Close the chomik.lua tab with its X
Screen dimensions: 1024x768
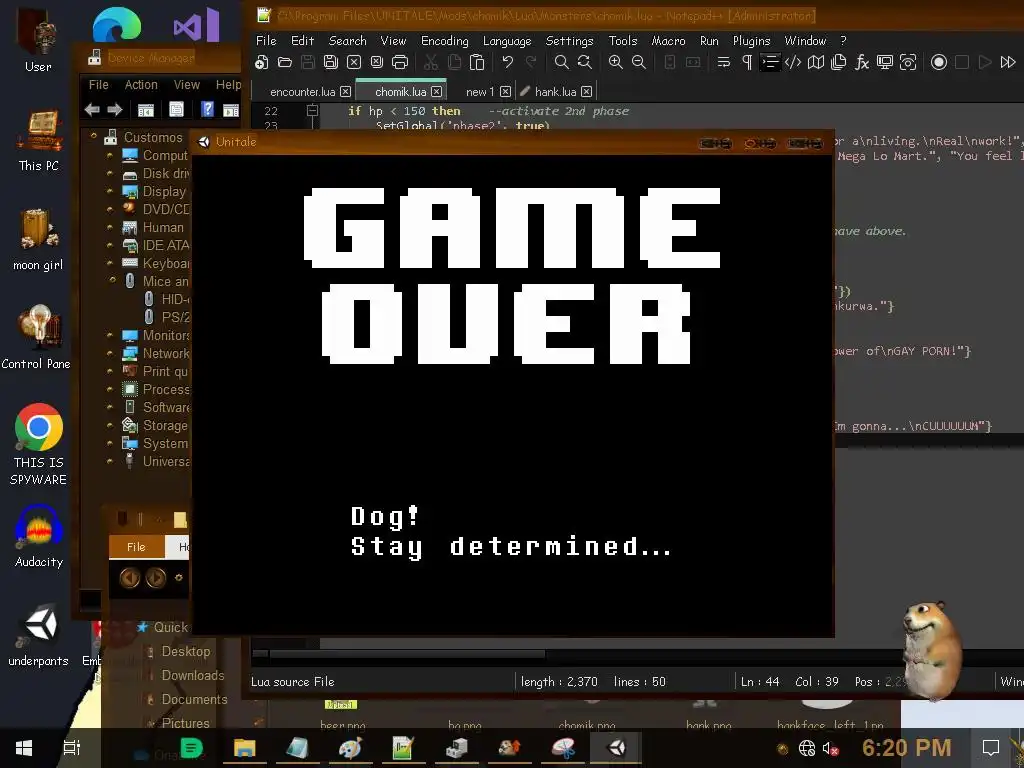click(x=436, y=92)
